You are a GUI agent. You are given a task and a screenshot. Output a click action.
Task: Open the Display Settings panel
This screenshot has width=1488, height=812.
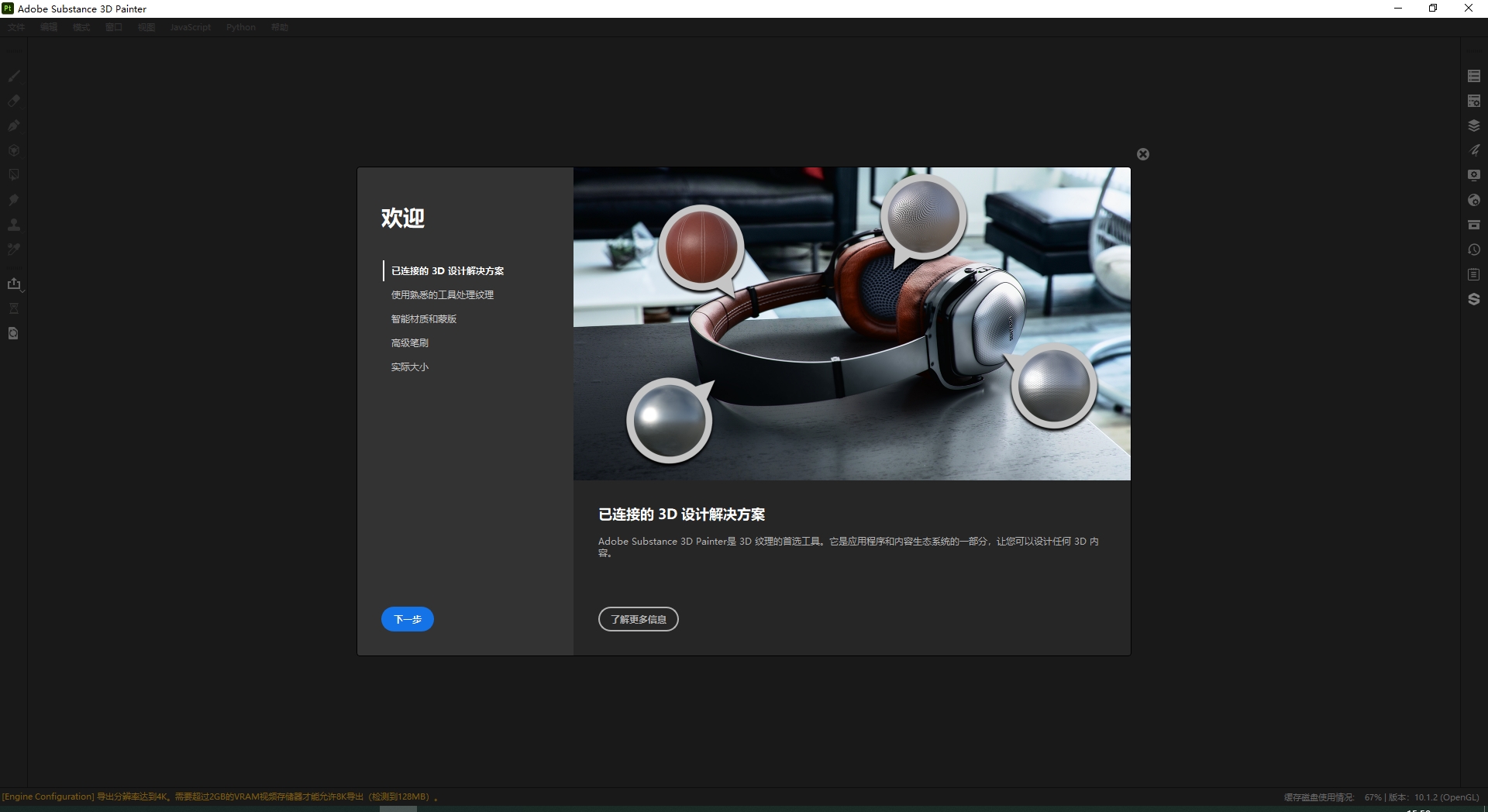pyautogui.click(x=1475, y=175)
